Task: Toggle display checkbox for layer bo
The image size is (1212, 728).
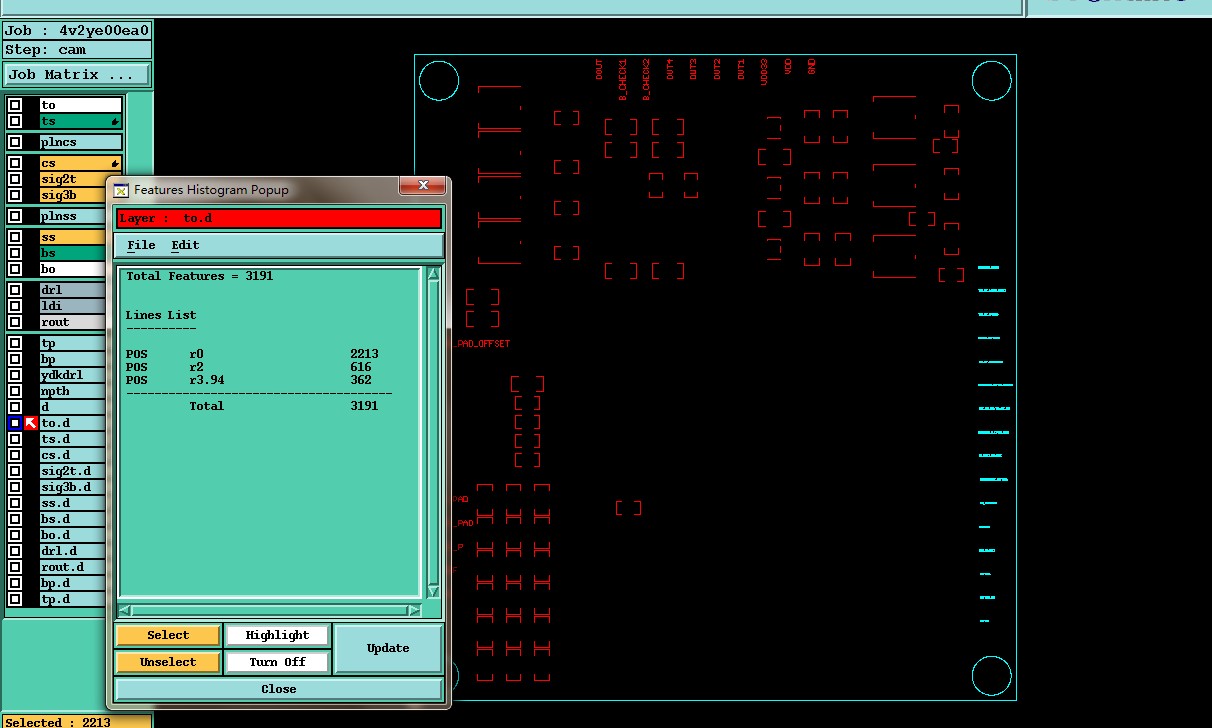Action: [x=15, y=269]
